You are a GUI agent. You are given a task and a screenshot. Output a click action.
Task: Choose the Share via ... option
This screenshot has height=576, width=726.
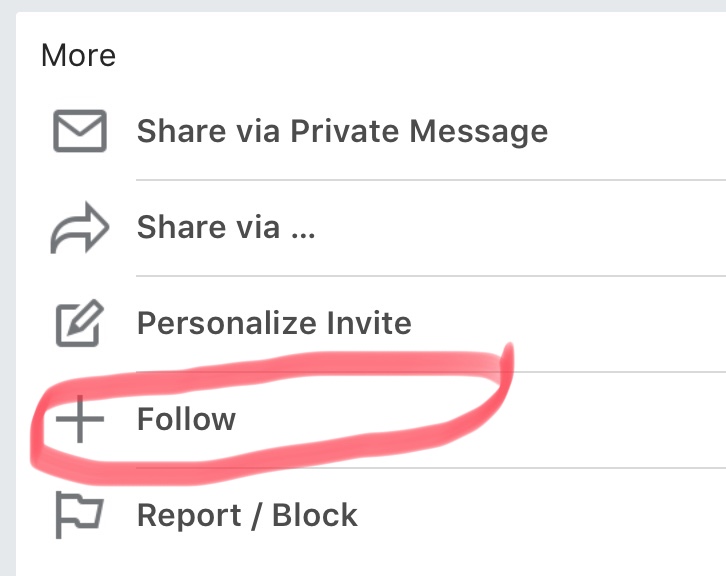pyautogui.click(x=371, y=227)
